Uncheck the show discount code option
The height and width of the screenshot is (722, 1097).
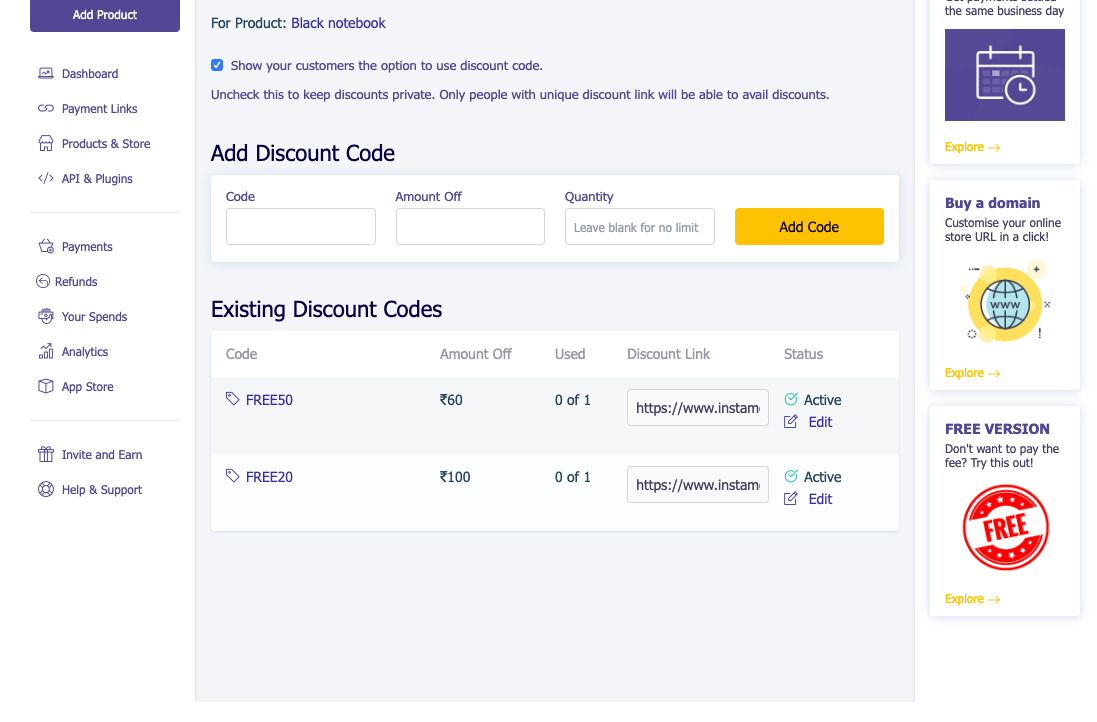click(217, 64)
